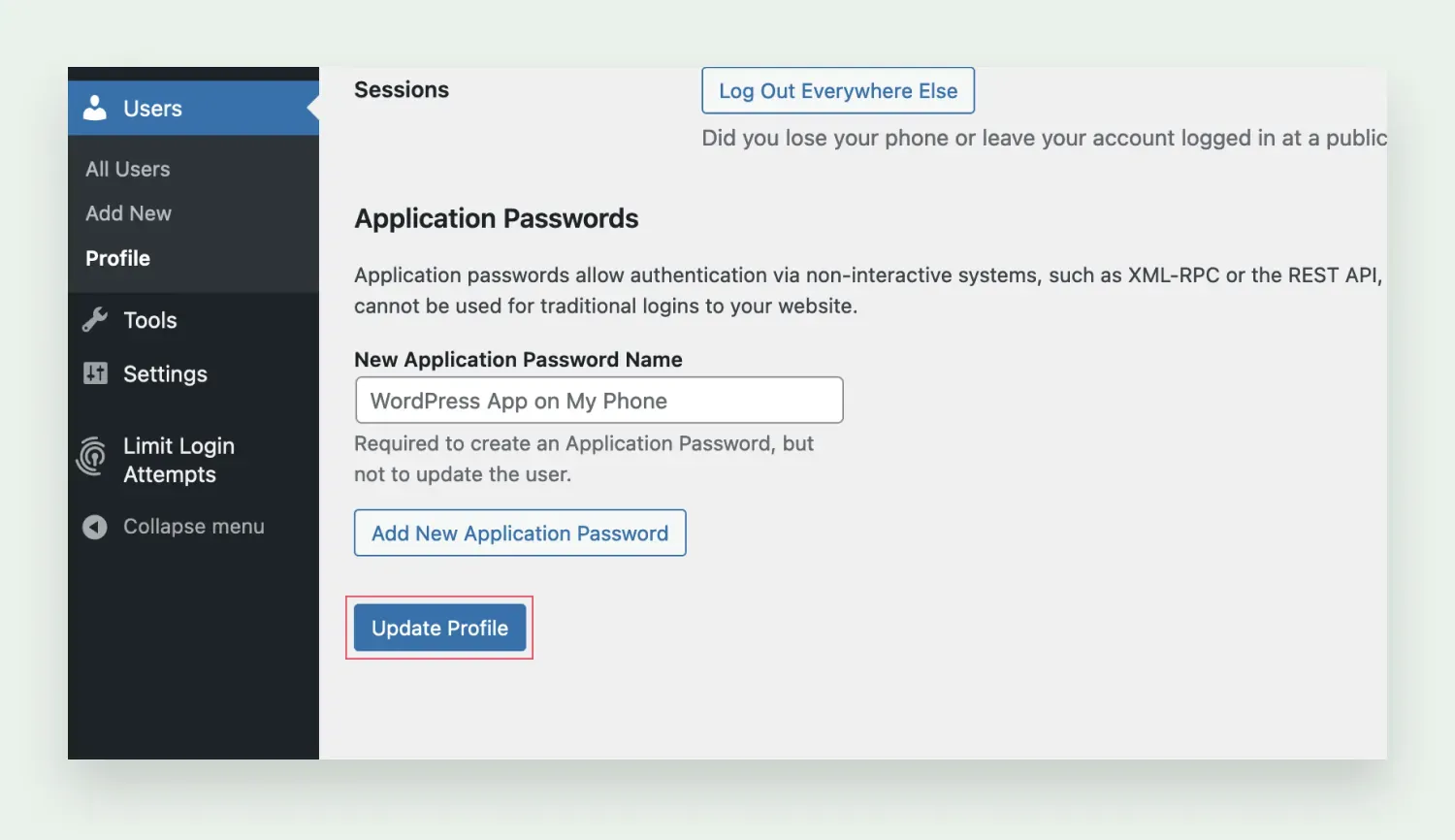Click the Users person icon
This screenshot has height=840, width=1455.
(95, 108)
